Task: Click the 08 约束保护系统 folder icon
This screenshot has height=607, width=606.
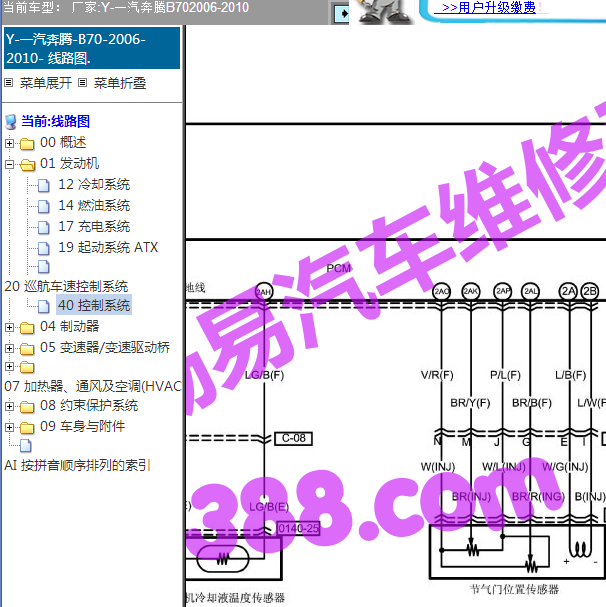Action: (x=27, y=407)
